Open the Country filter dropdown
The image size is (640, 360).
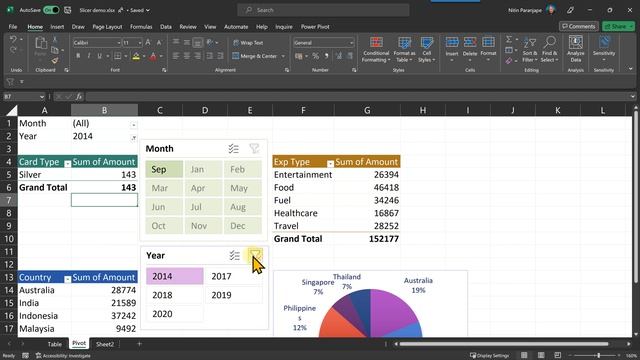tap(67, 279)
